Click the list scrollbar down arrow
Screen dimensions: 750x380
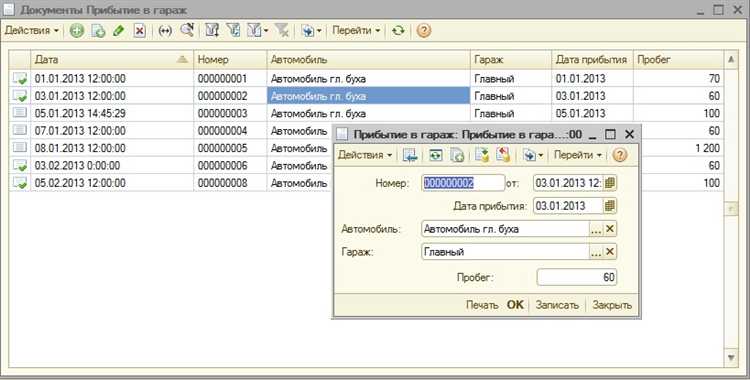pyautogui.click(x=731, y=357)
